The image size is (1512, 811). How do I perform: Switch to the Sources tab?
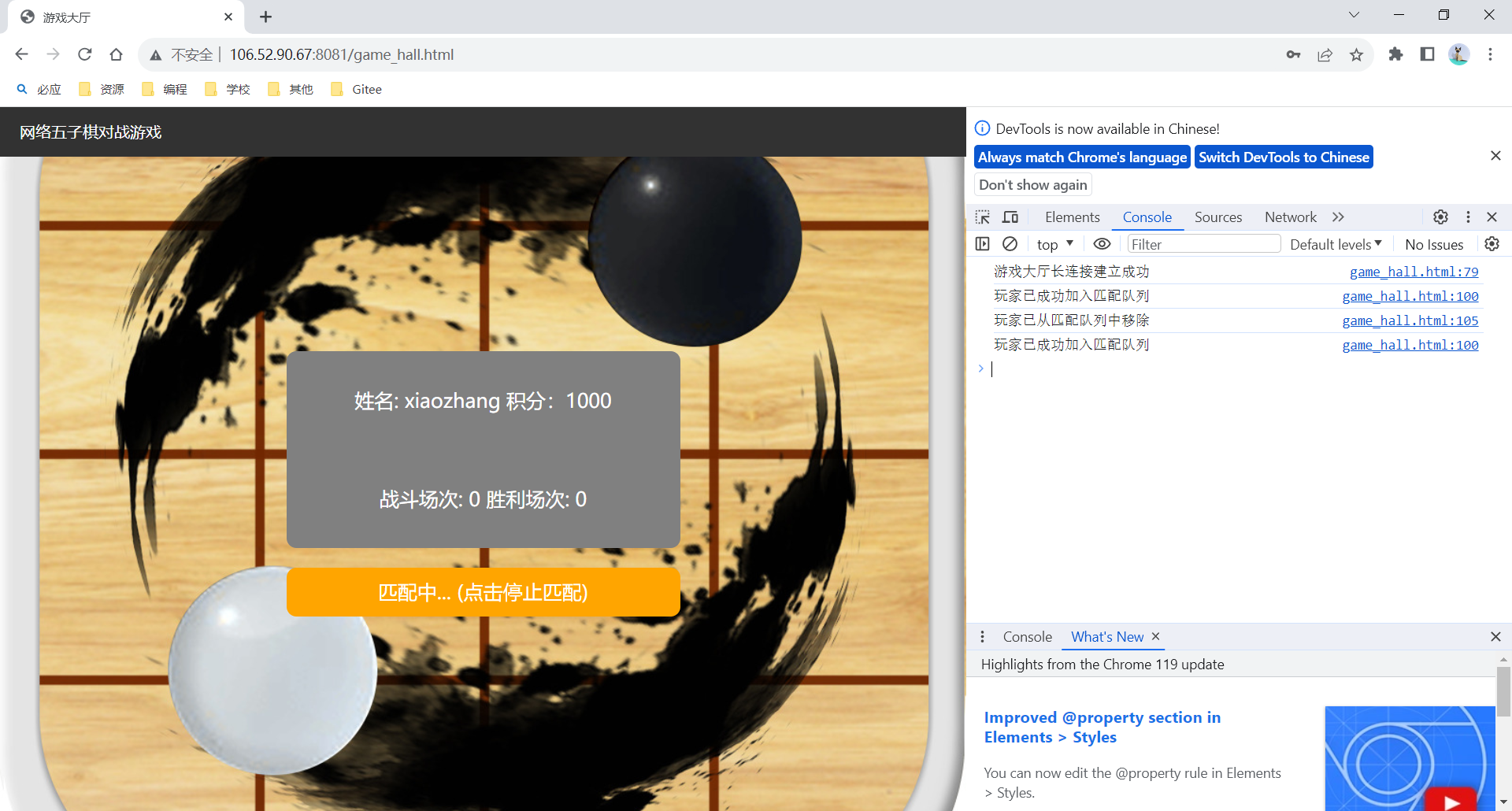pos(1218,217)
